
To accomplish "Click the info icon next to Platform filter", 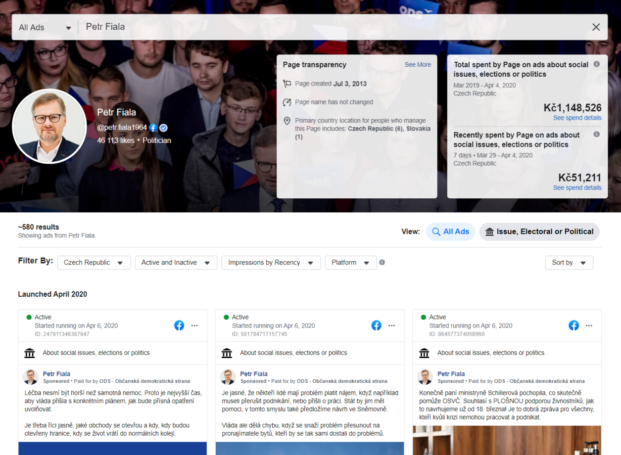I will 382,262.
